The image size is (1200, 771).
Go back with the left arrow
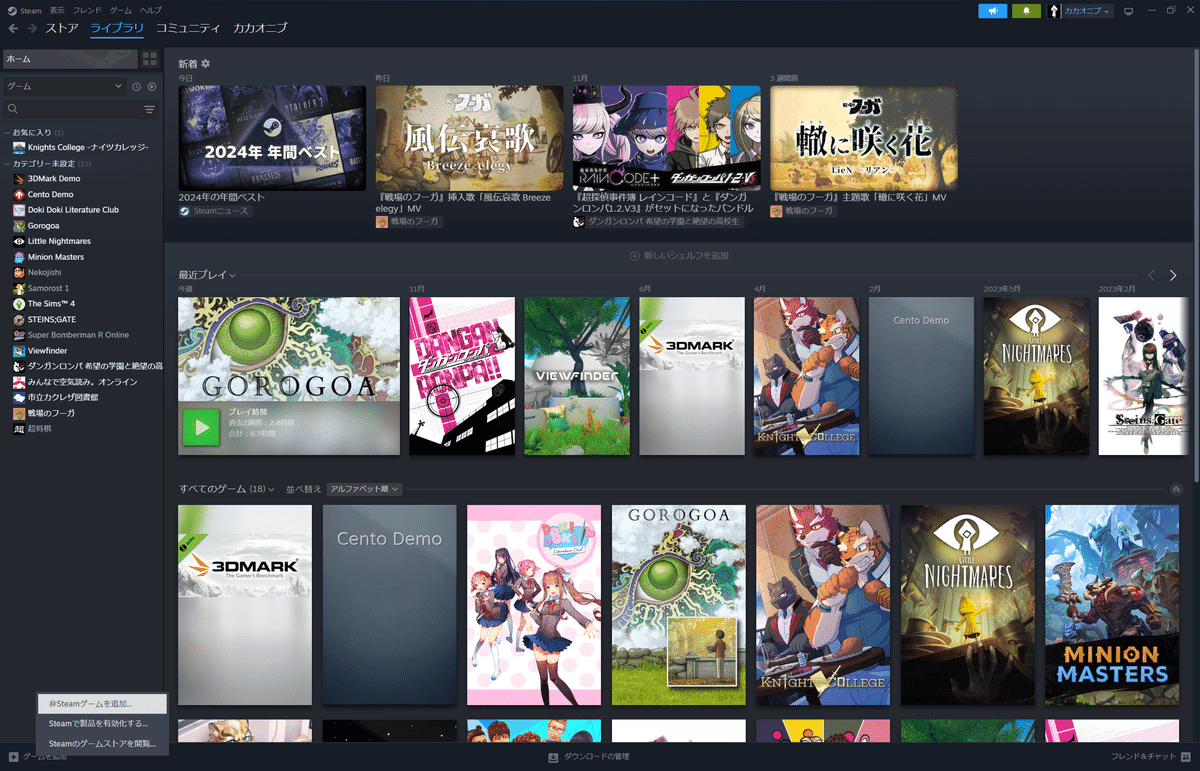pyautogui.click(x=13, y=28)
